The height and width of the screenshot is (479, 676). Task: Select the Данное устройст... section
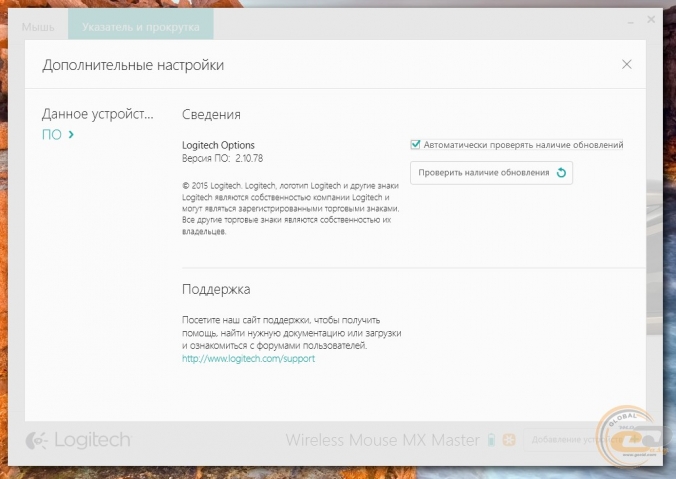click(x=97, y=114)
